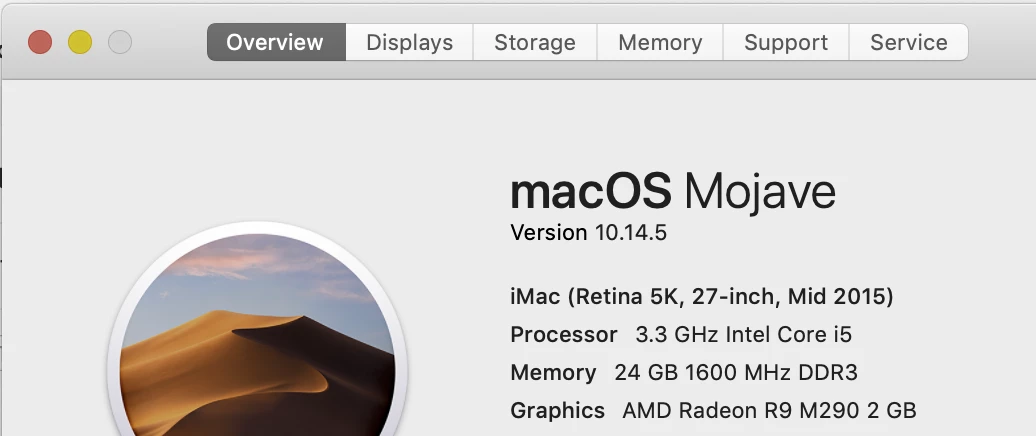Click the 24 GB 1600 MHz DDR3 value
Image resolution: width=1036 pixels, height=436 pixels.
coord(736,373)
